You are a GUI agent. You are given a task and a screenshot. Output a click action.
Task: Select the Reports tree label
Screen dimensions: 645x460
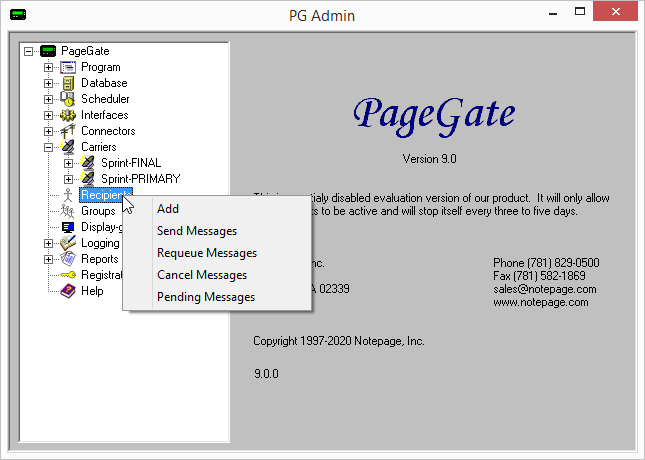coord(100,259)
